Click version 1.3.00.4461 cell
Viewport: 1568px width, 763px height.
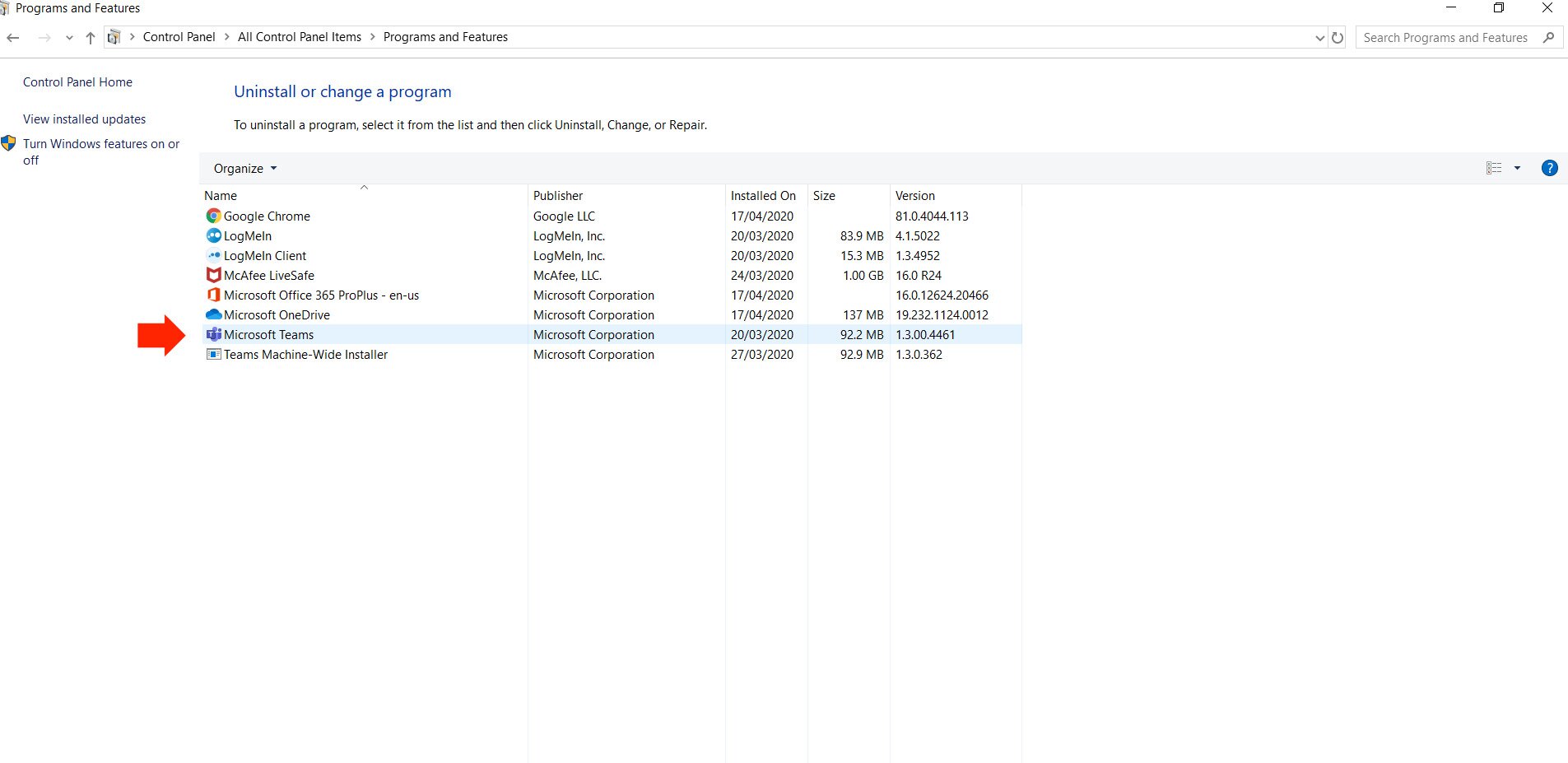coord(925,335)
